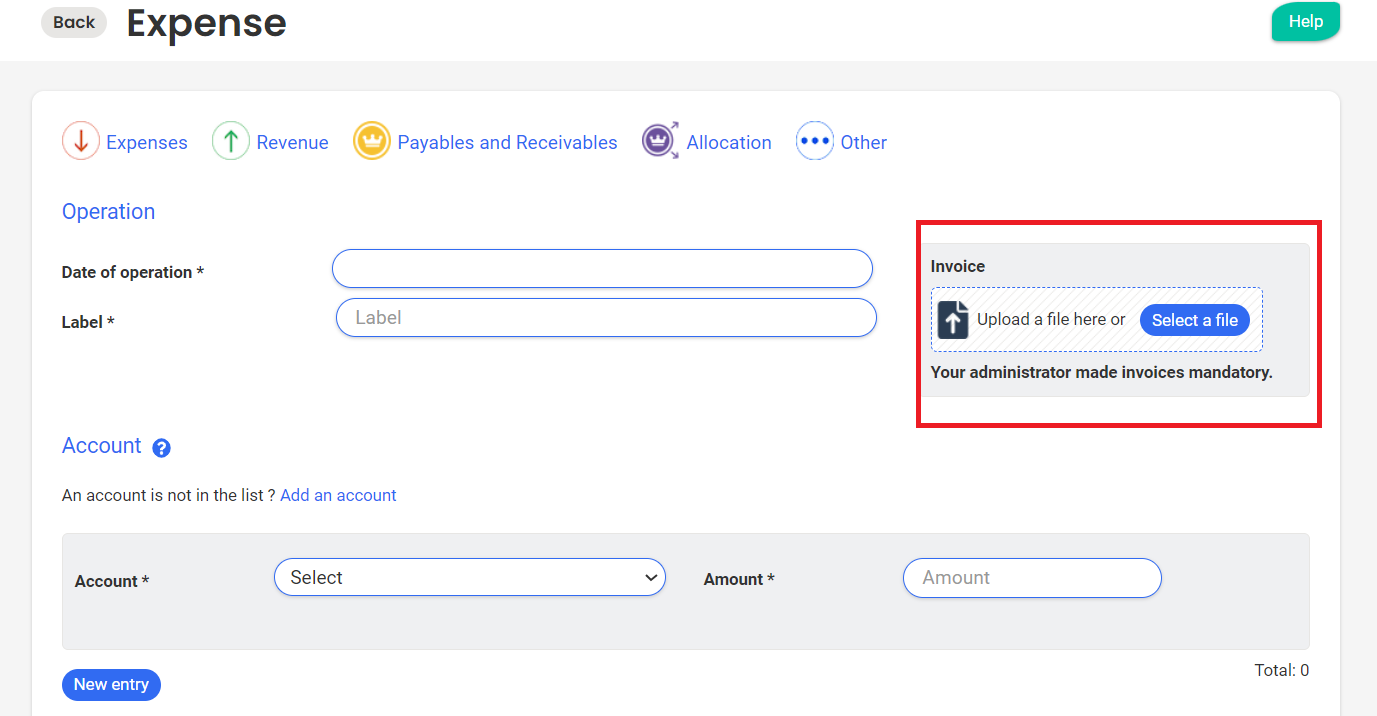The image size is (1377, 716).
Task: Click the green up-arrow Revenue icon
Action: (x=231, y=142)
